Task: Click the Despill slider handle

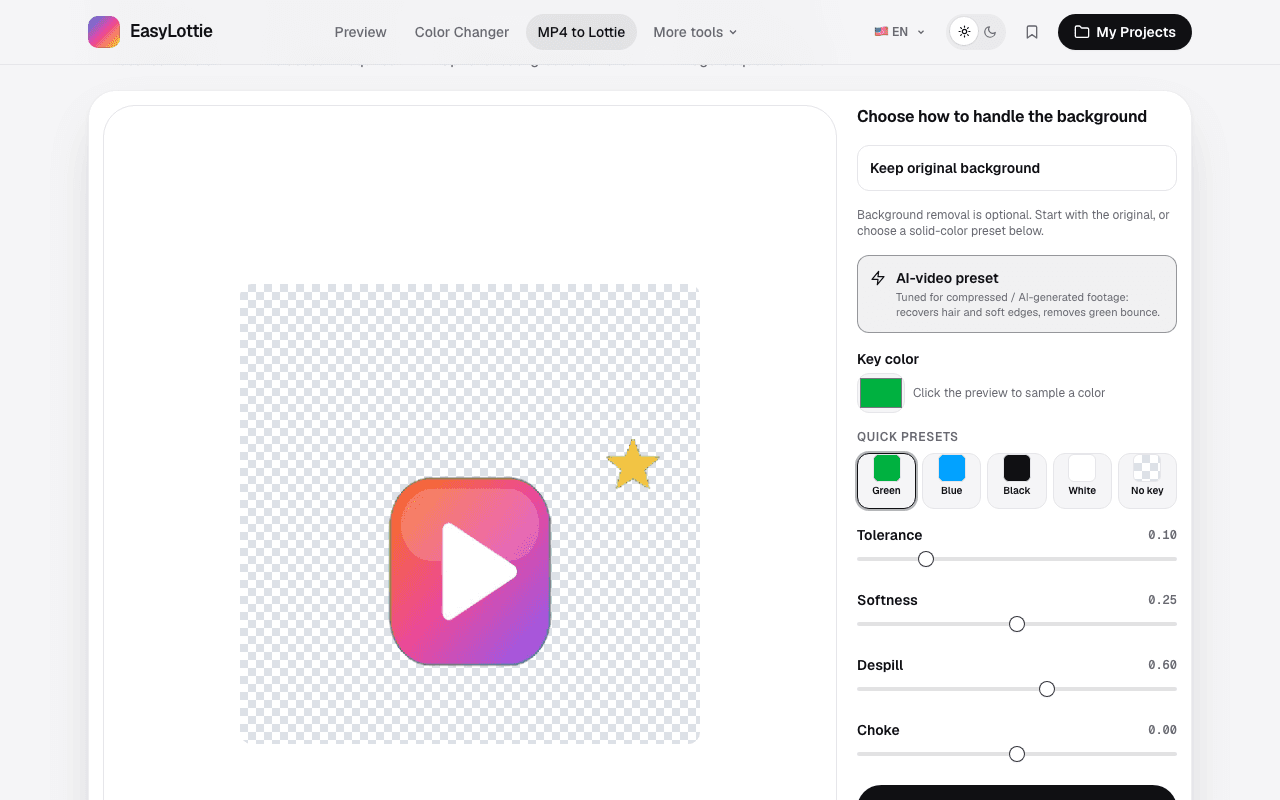Action: pyautogui.click(x=1047, y=689)
